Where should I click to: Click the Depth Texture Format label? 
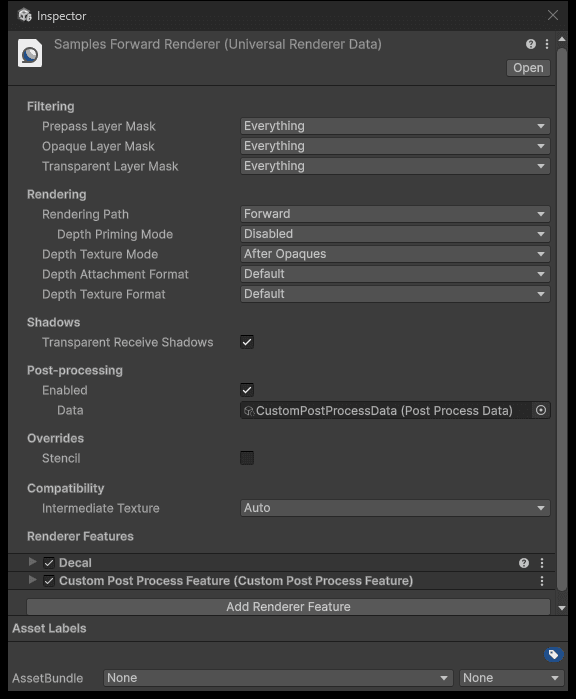[103, 295]
